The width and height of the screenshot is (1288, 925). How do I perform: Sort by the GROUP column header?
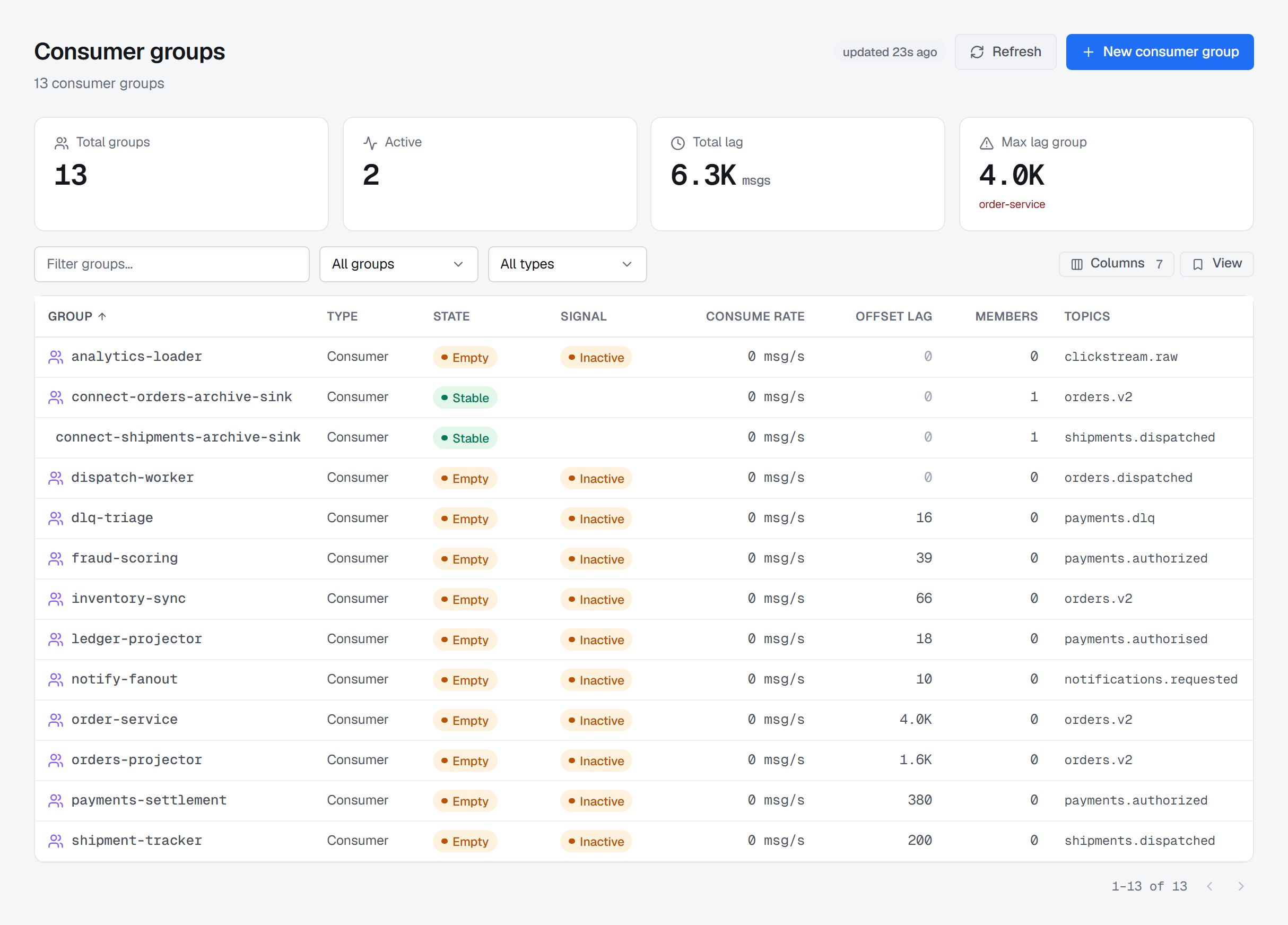tap(77, 316)
